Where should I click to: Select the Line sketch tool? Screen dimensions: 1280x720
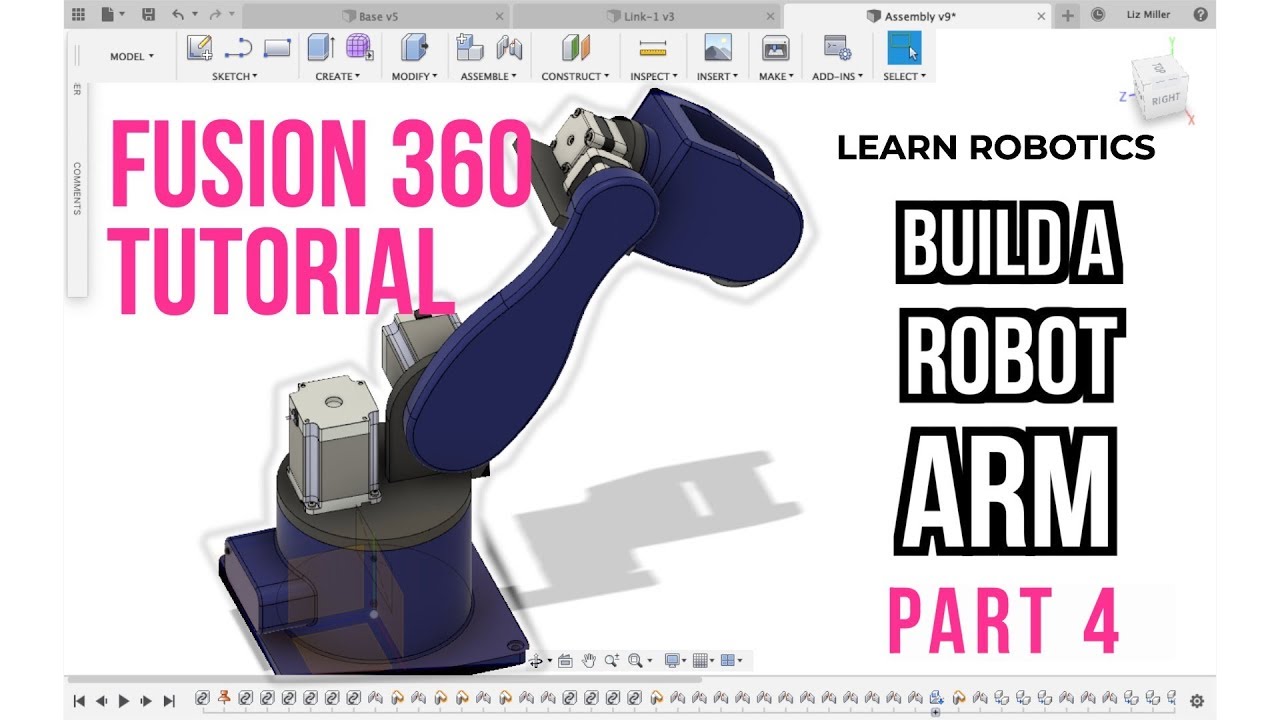pos(238,48)
